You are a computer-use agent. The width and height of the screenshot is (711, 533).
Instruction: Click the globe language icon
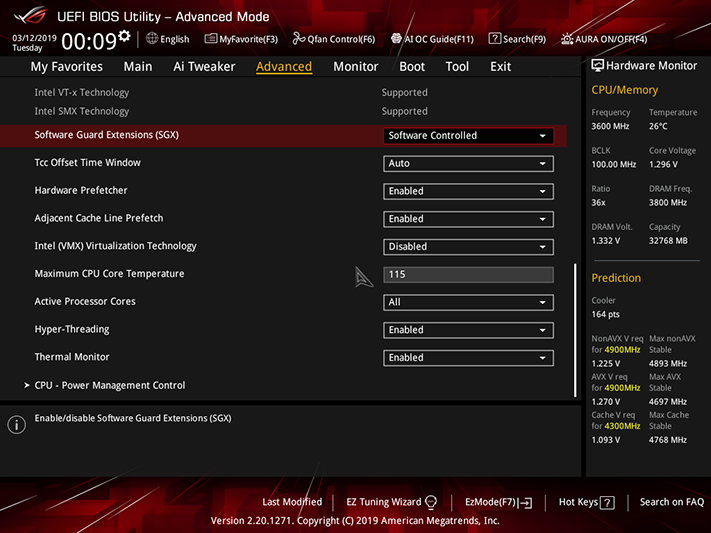[152, 39]
